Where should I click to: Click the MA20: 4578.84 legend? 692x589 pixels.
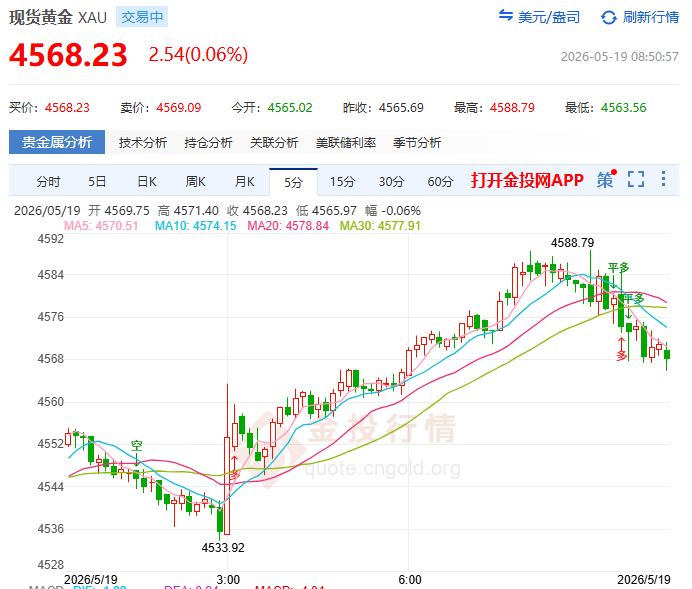[x=288, y=226]
